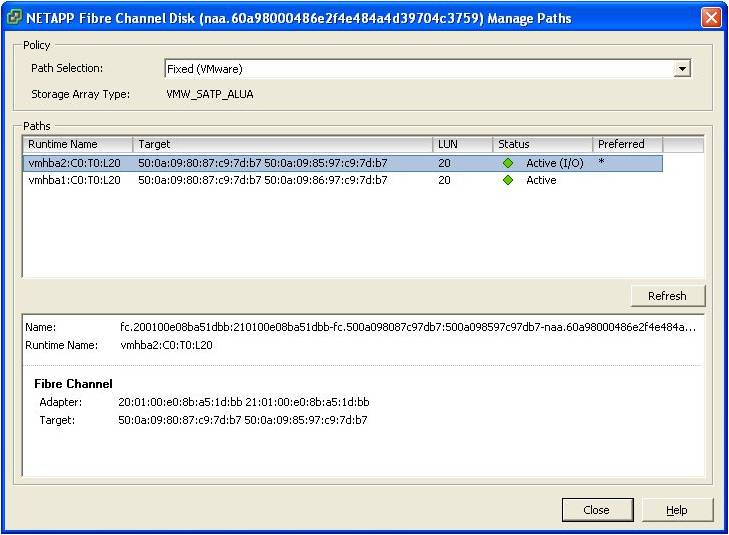729x535 pixels.
Task: Sort paths by Runtime Name column header
Action: 78,145
